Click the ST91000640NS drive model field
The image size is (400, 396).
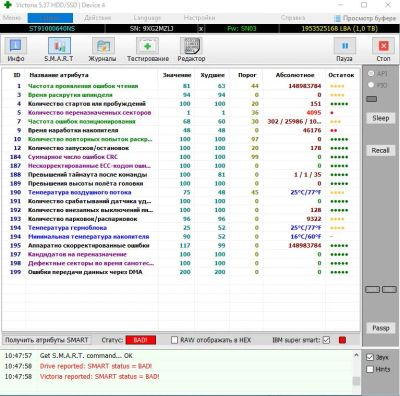click(52, 29)
